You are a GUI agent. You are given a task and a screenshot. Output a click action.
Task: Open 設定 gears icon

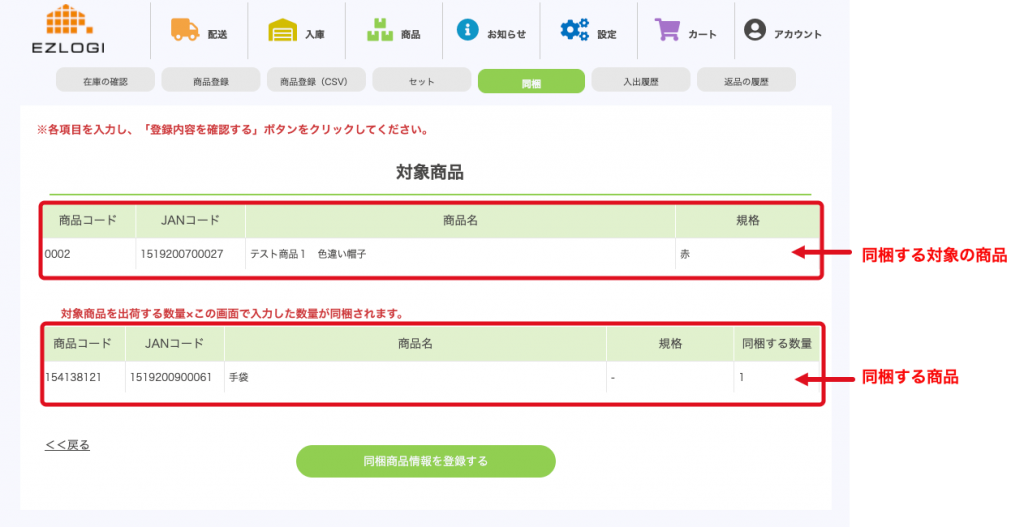click(x=574, y=30)
